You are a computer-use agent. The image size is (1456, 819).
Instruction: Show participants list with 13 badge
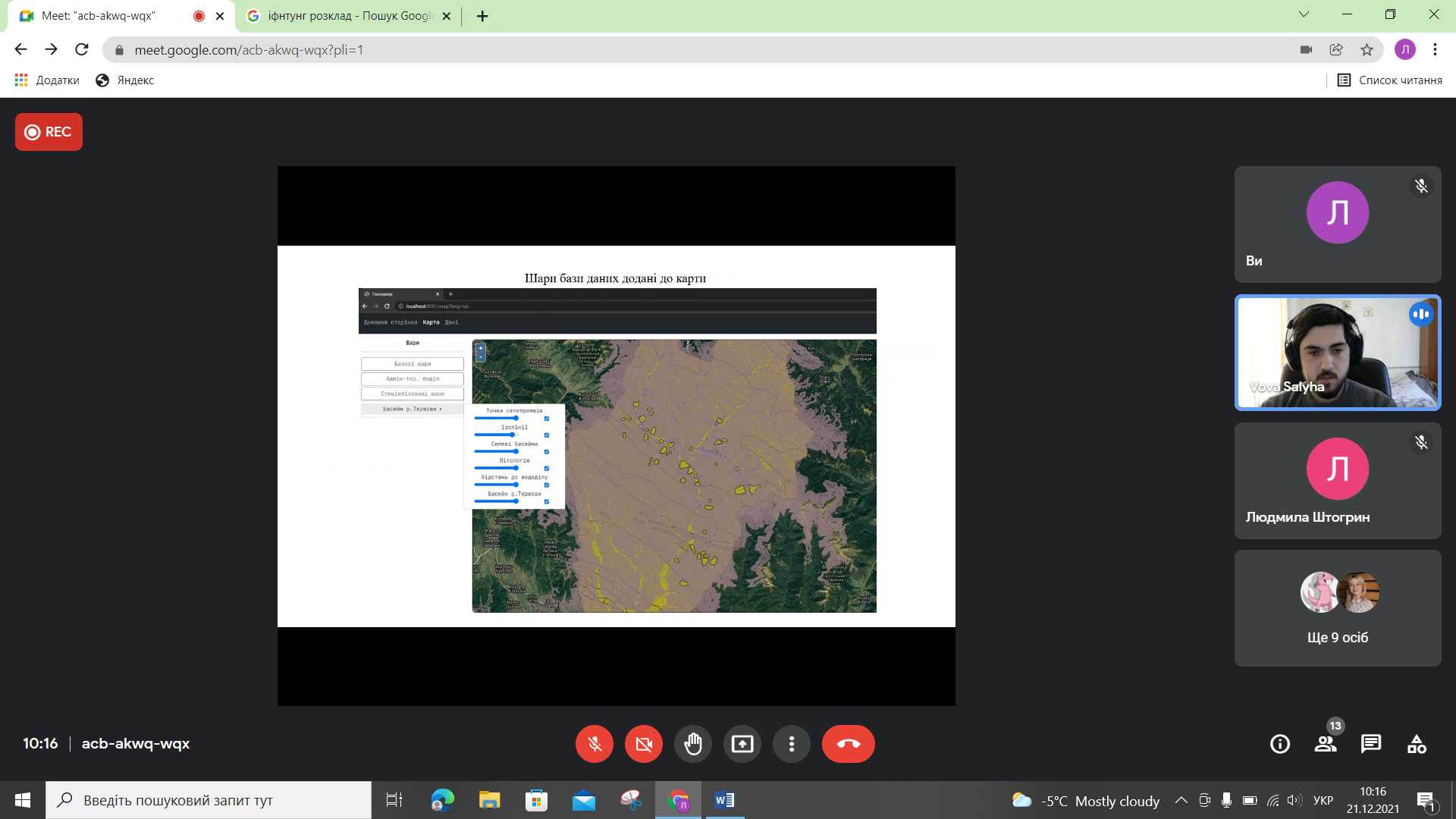[1325, 744]
